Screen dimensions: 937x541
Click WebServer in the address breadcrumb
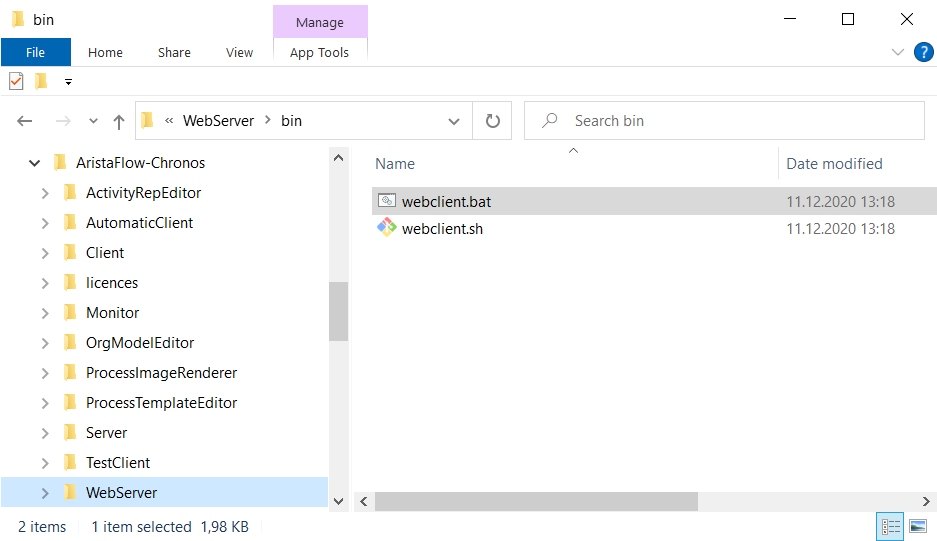click(218, 121)
